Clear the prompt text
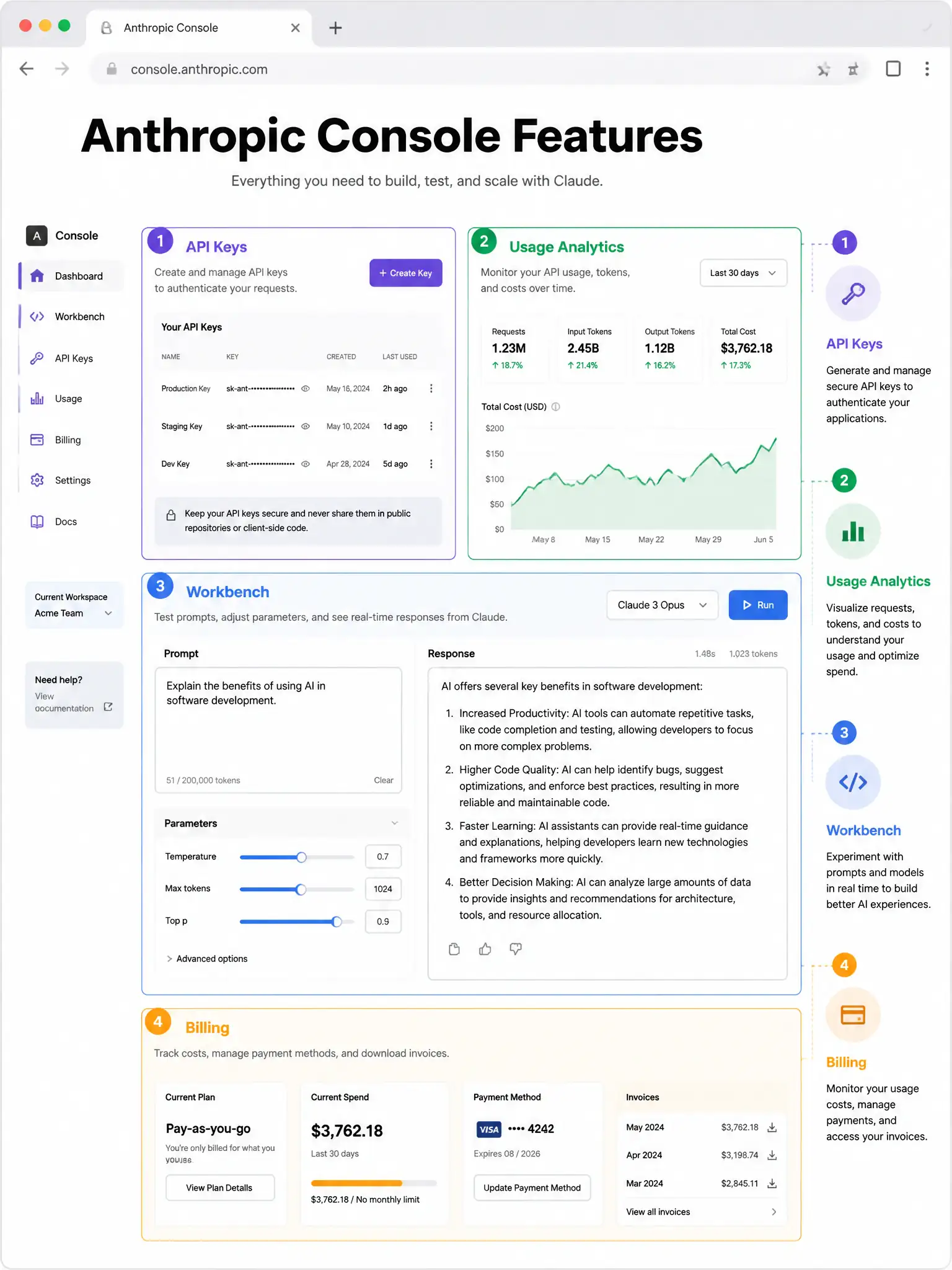The width and height of the screenshot is (952, 1270). click(x=384, y=780)
